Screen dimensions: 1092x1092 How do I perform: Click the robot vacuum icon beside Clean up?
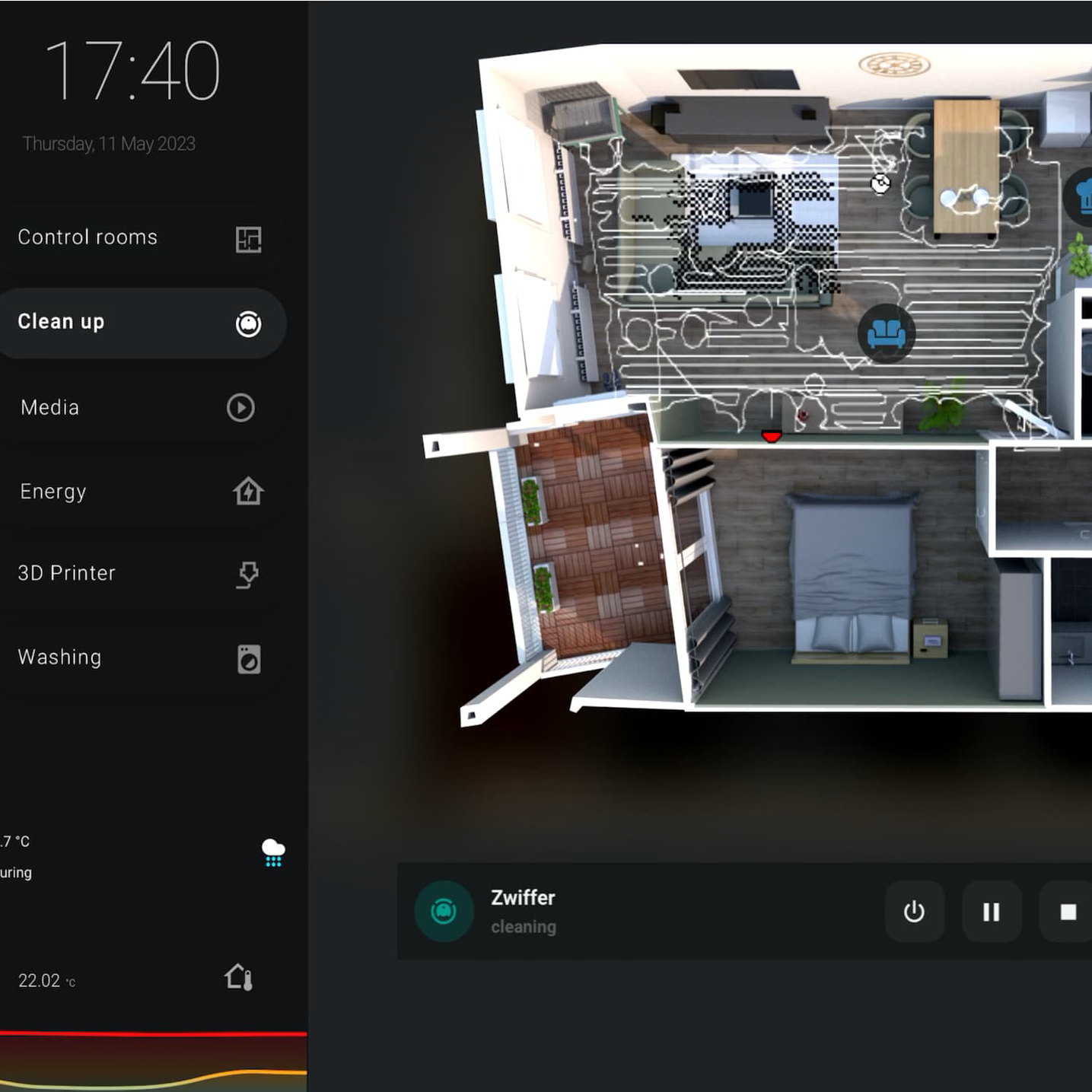click(248, 324)
